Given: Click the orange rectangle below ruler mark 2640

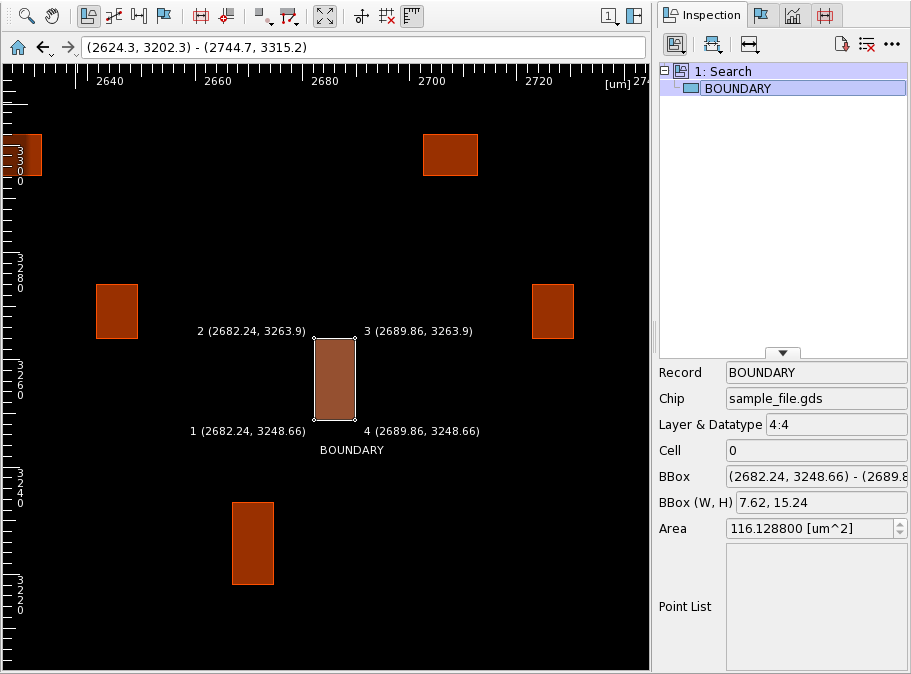Looking at the screenshot, I should [x=117, y=311].
